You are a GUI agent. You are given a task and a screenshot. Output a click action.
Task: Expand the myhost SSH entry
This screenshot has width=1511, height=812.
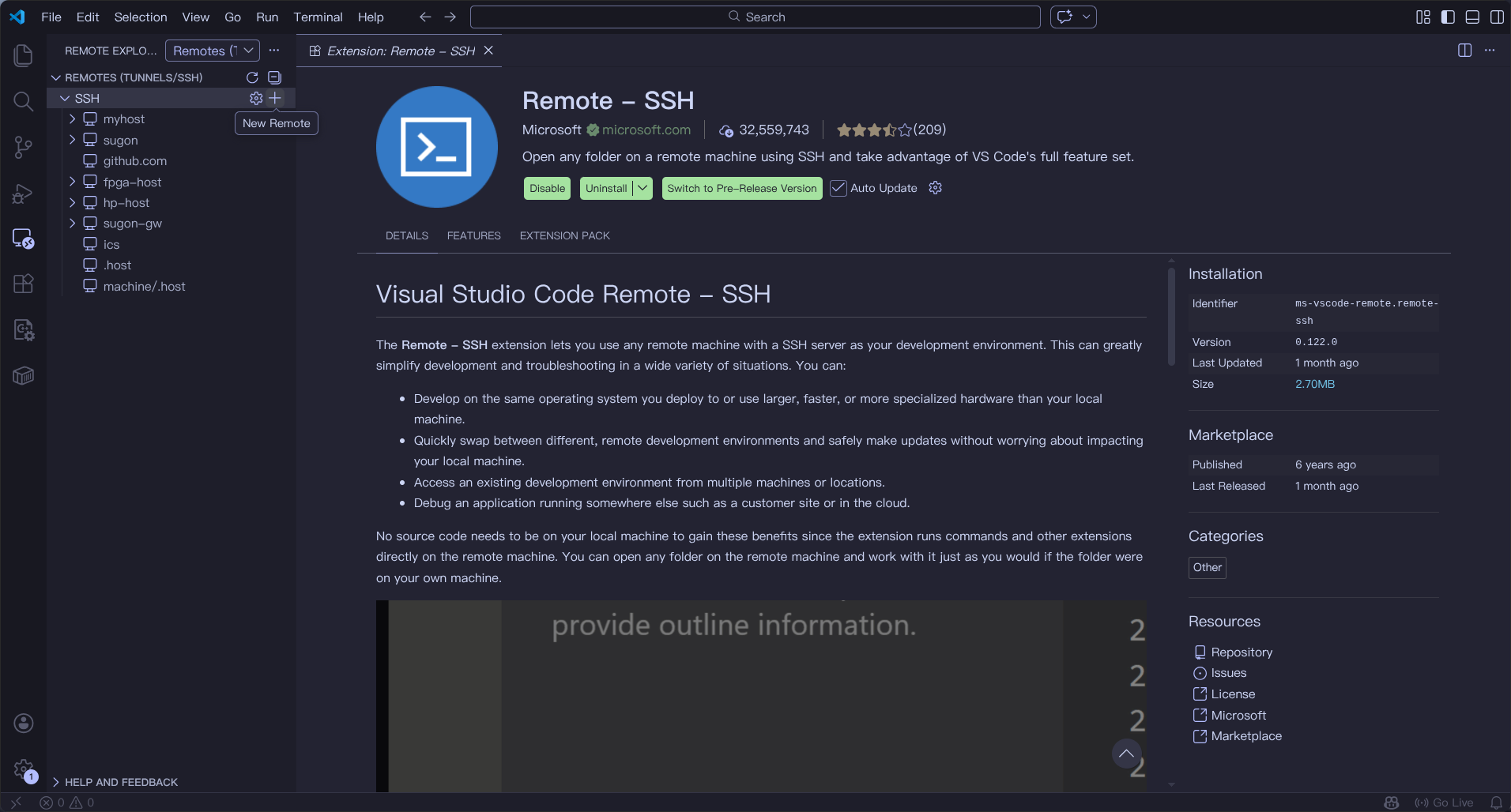point(73,119)
